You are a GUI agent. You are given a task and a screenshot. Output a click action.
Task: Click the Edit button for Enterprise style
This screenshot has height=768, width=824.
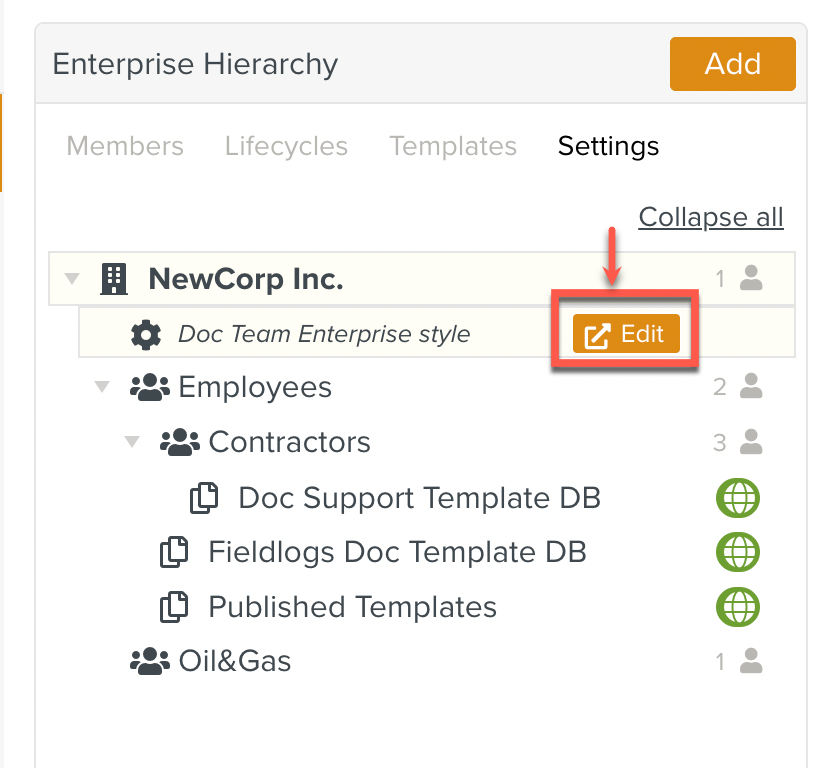[x=626, y=334]
